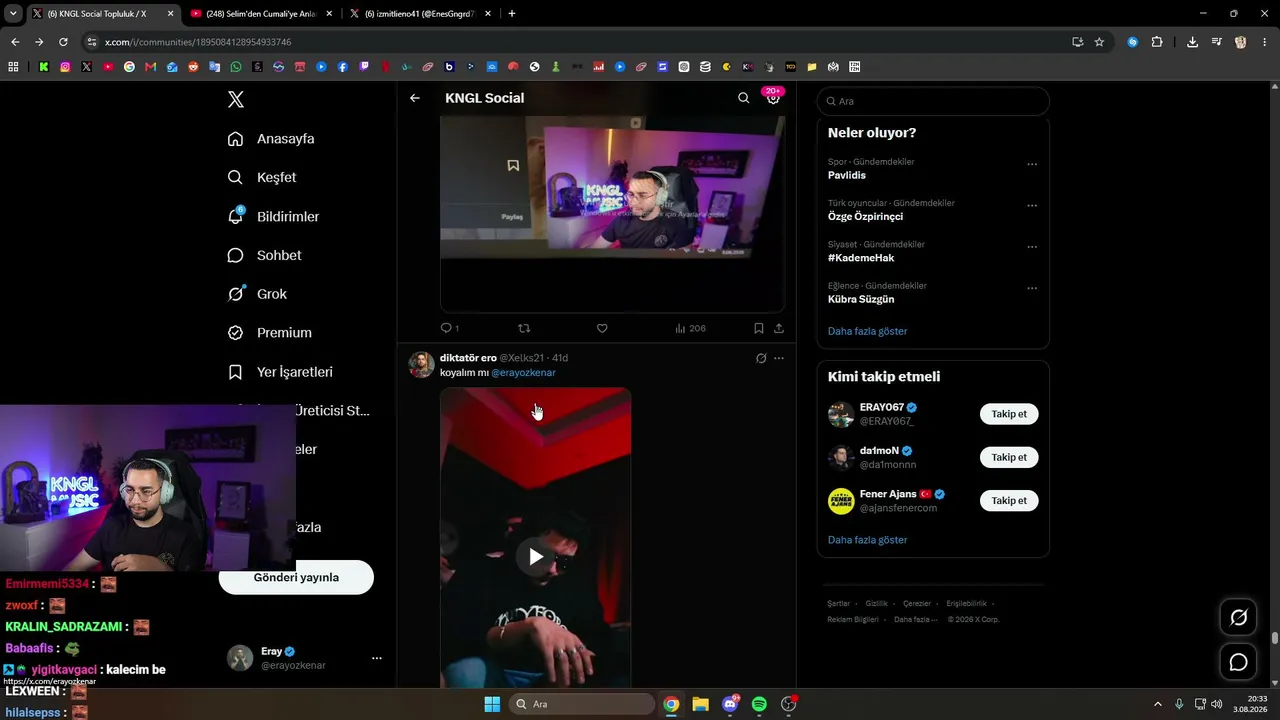1280x720 pixels.
Task: Open the Chrome three-dot menu
Action: [1265, 42]
